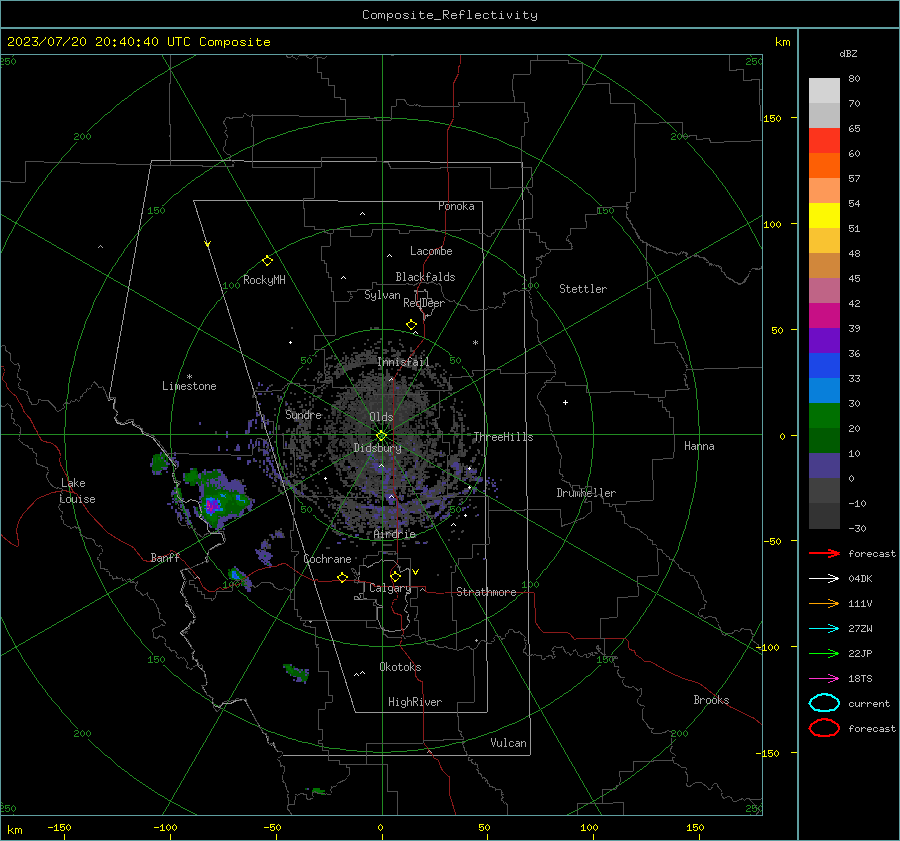This screenshot has width=900, height=841.
Task: Click the Okotoks city label
Action: [x=400, y=667]
